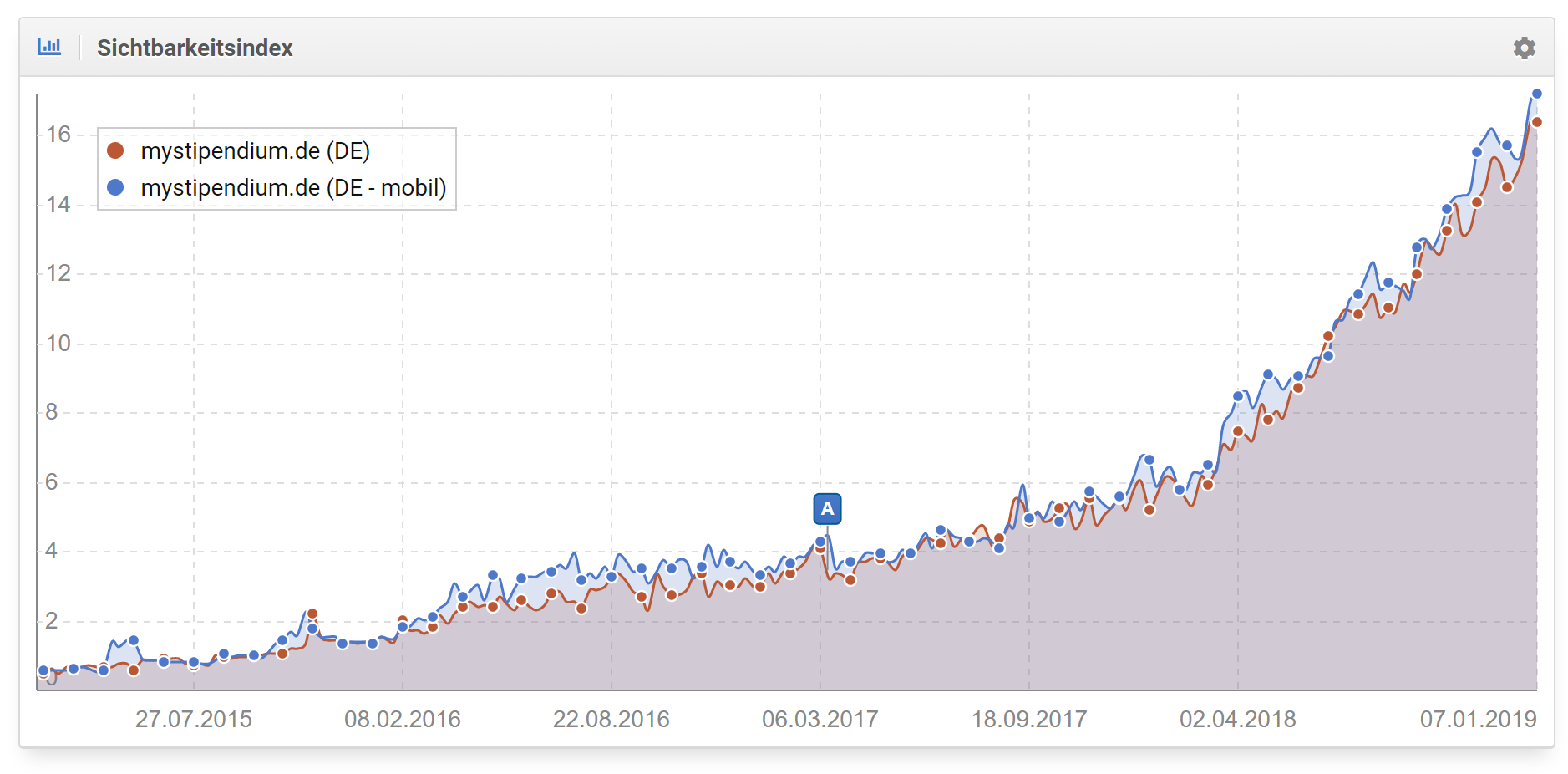1568x774 pixels.
Task: Select the last red data point at chart end
Action: tap(1536, 122)
